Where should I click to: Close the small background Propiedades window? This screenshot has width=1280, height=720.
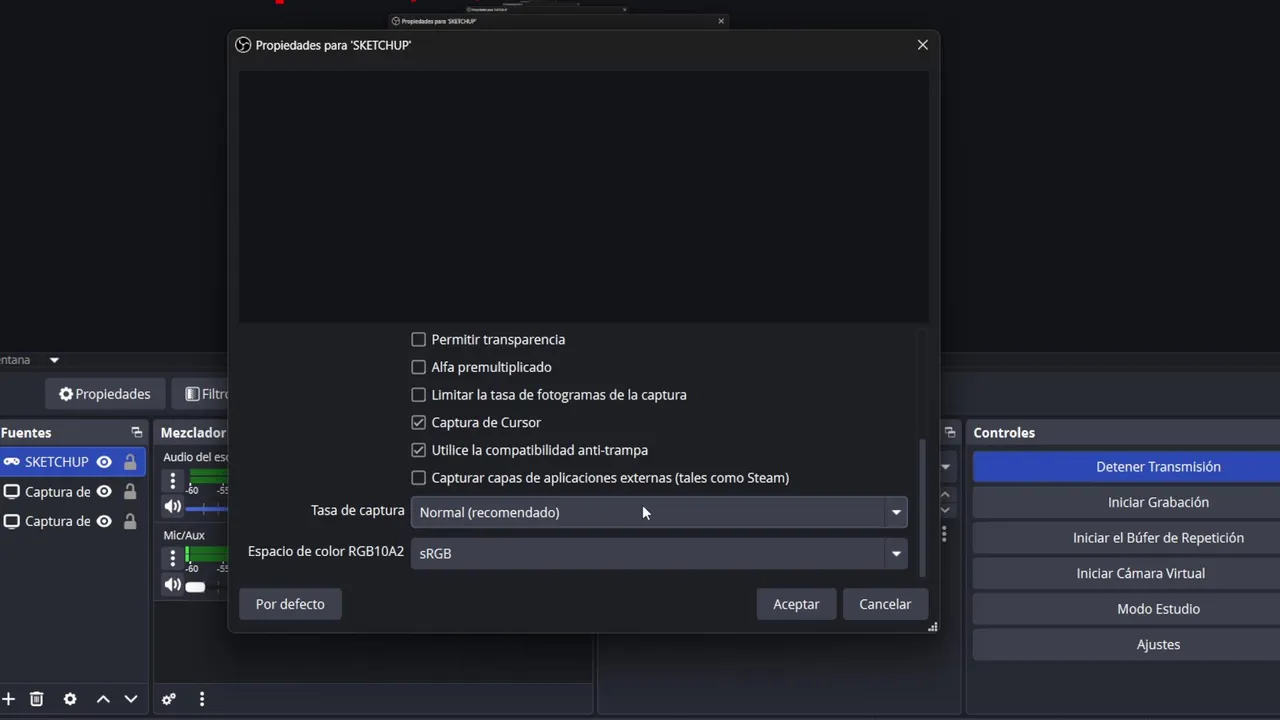click(721, 21)
